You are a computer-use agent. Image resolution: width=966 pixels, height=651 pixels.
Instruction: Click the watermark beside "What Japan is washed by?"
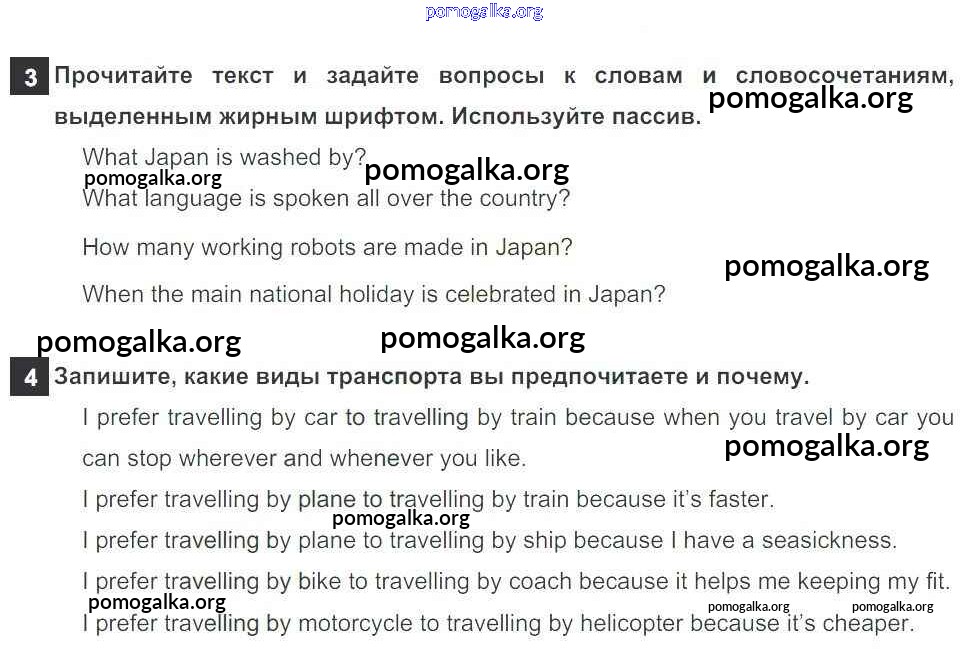(466, 170)
